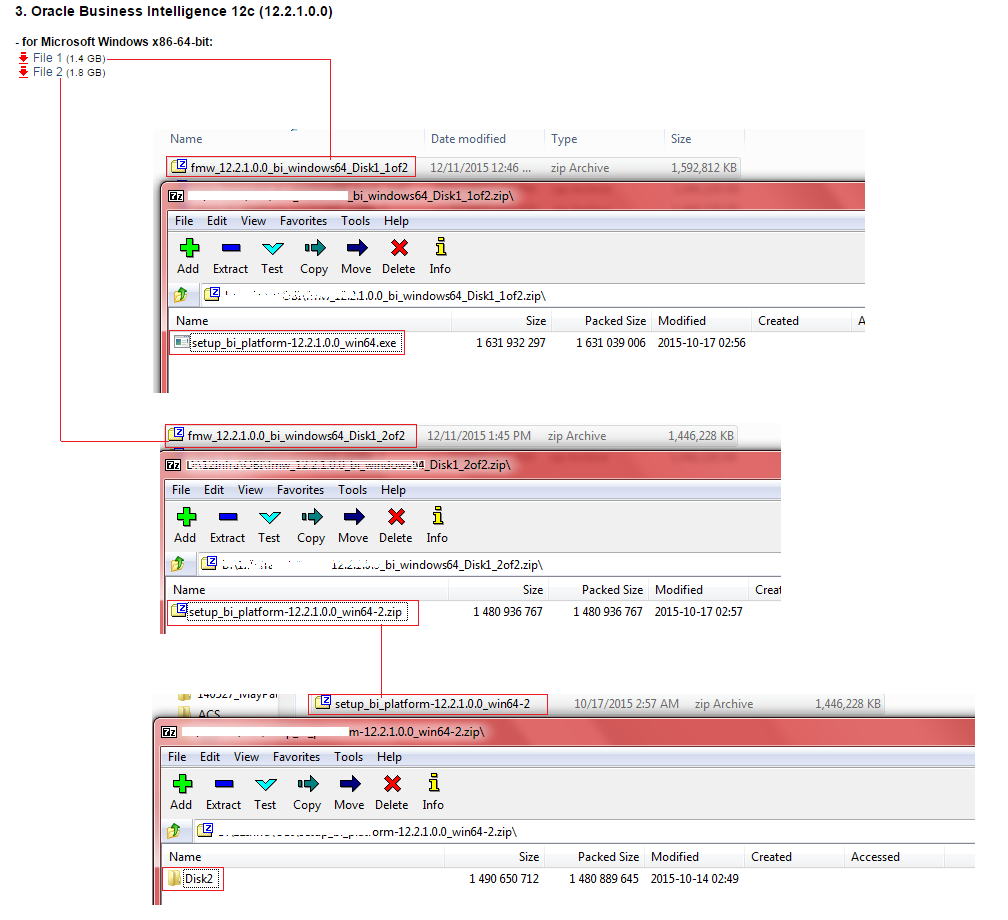1008x920 pixels.
Task: Click address path field in Disk1_2of2 window
Action: click(489, 564)
